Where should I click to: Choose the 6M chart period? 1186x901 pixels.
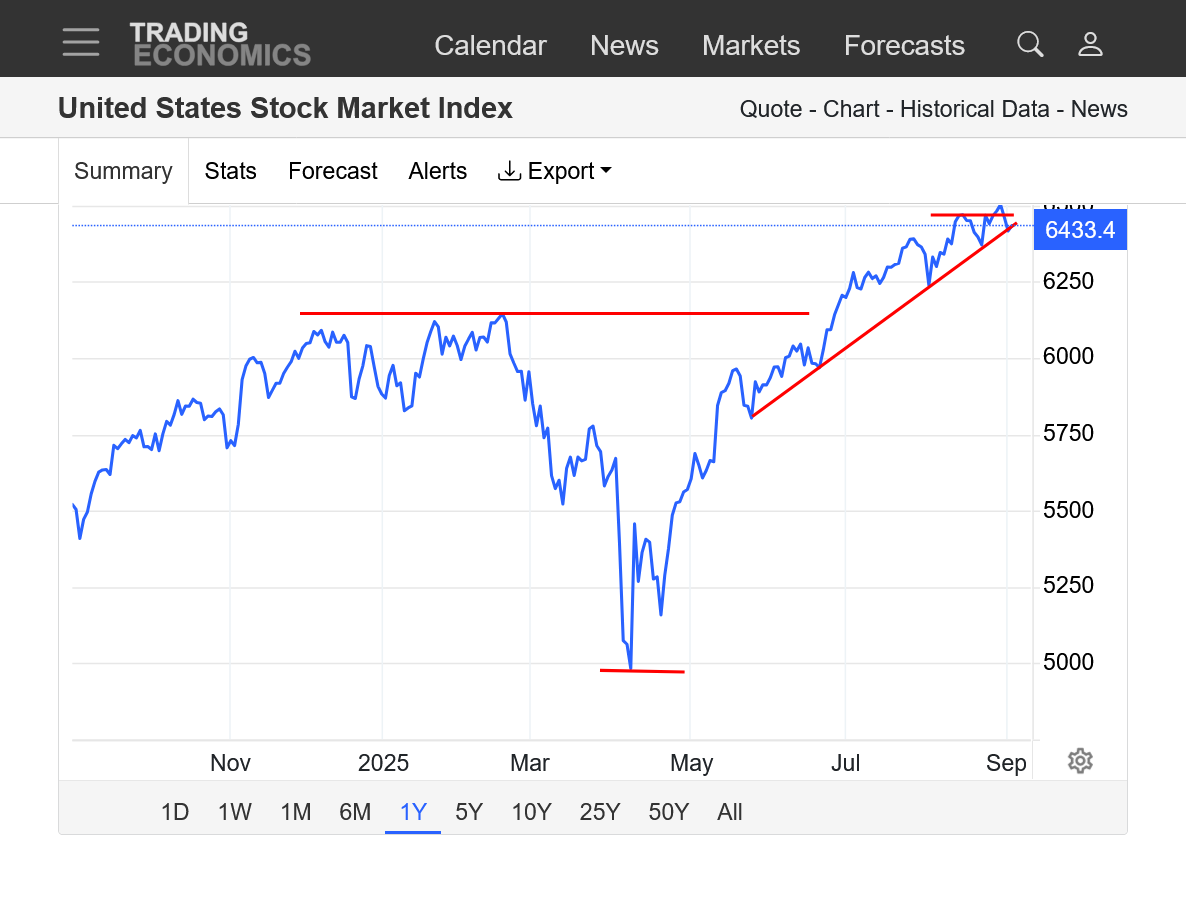click(x=355, y=812)
